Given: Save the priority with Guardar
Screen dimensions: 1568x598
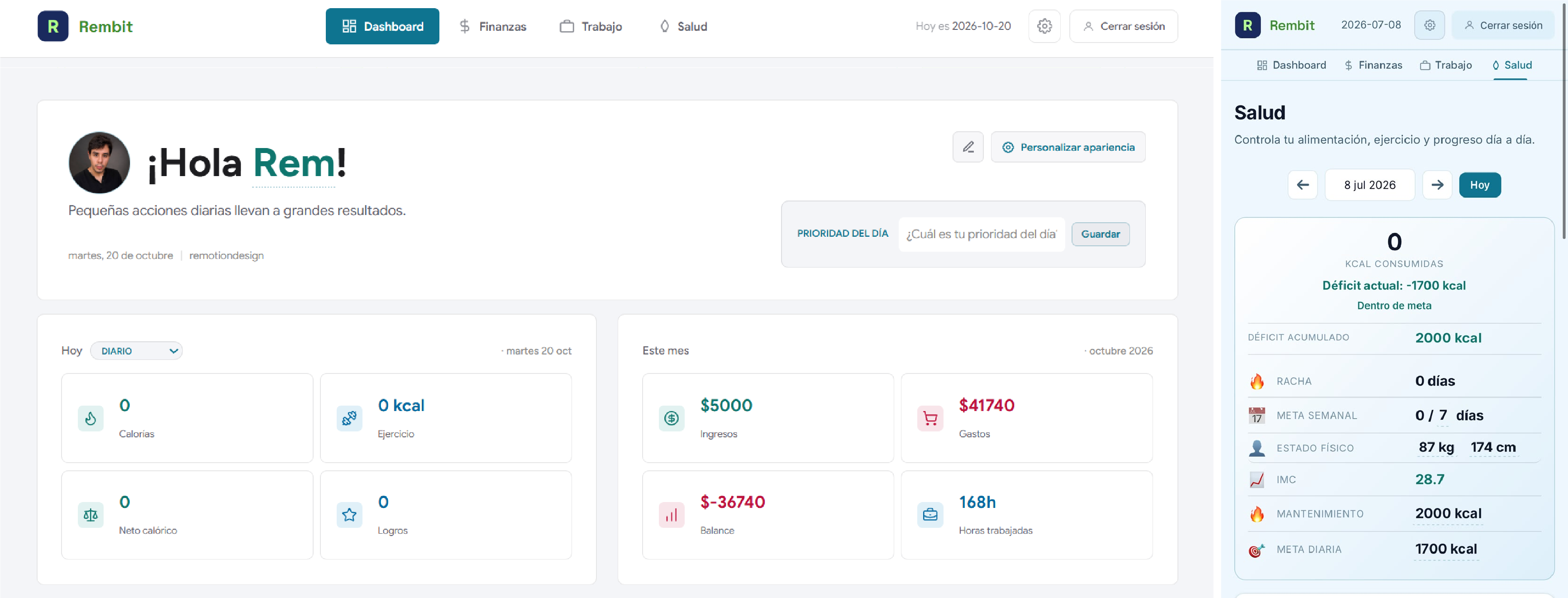Looking at the screenshot, I should point(1101,234).
